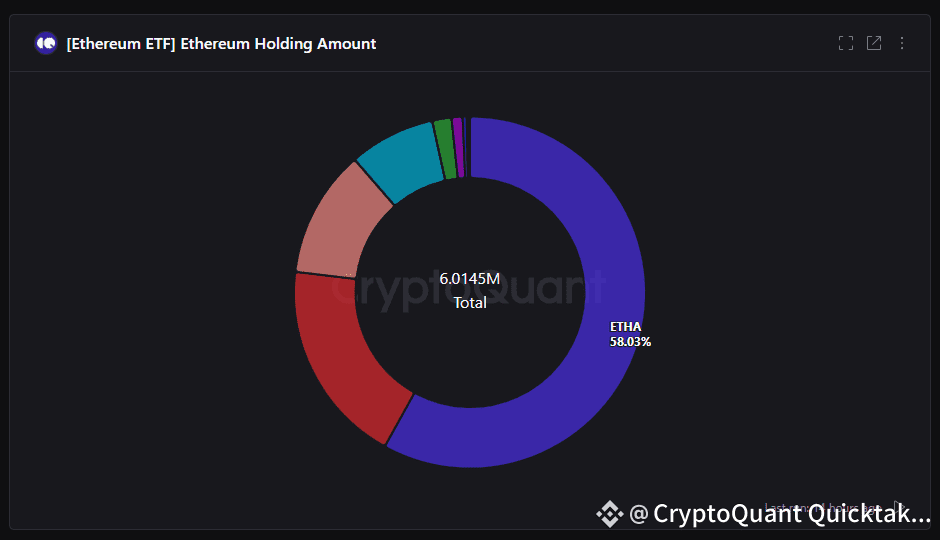Click the word Total in donut center
The height and width of the screenshot is (540, 940).
(x=470, y=302)
